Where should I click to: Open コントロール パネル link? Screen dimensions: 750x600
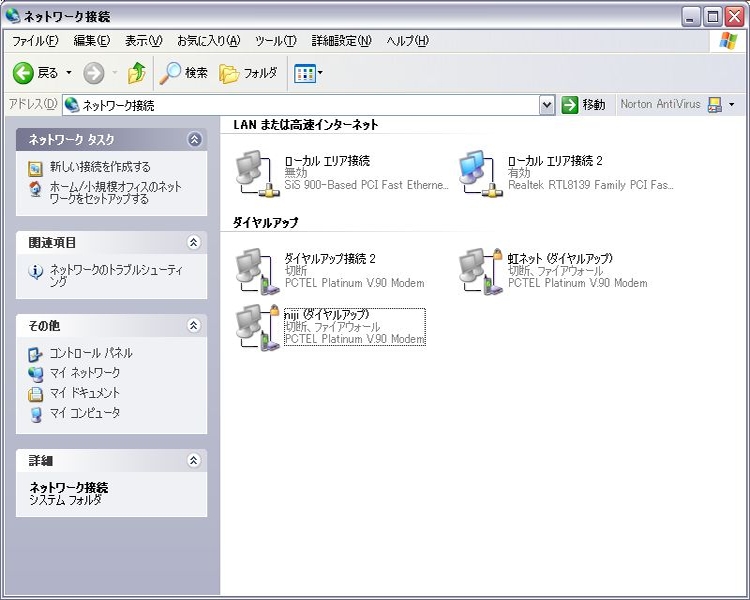point(91,353)
